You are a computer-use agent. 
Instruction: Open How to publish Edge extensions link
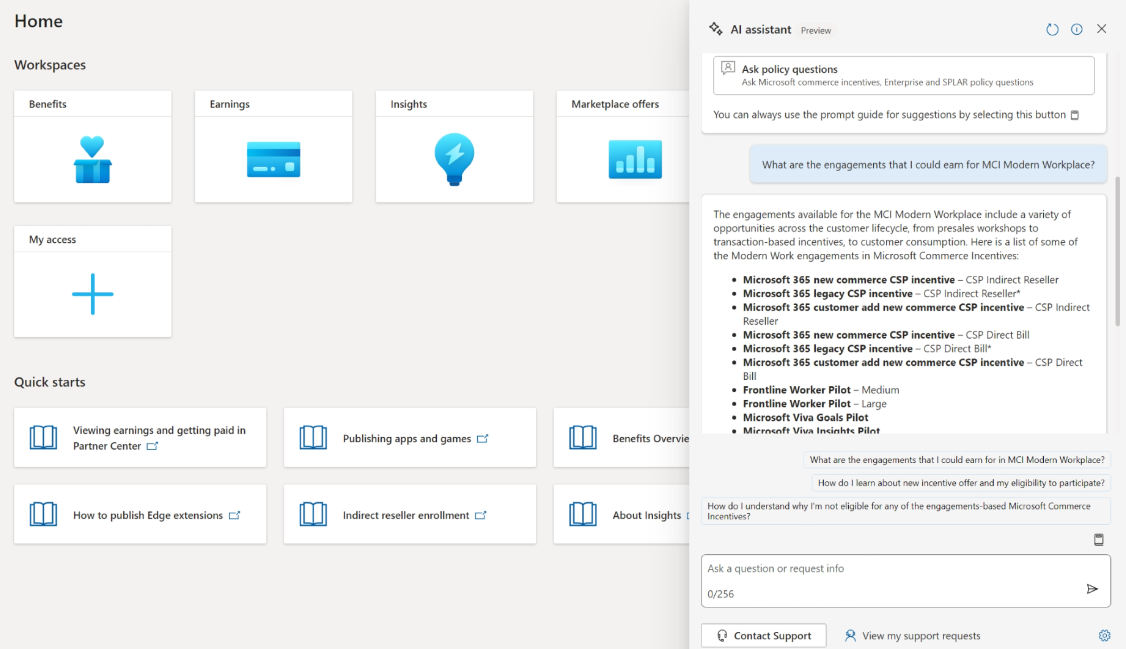pos(148,515)
